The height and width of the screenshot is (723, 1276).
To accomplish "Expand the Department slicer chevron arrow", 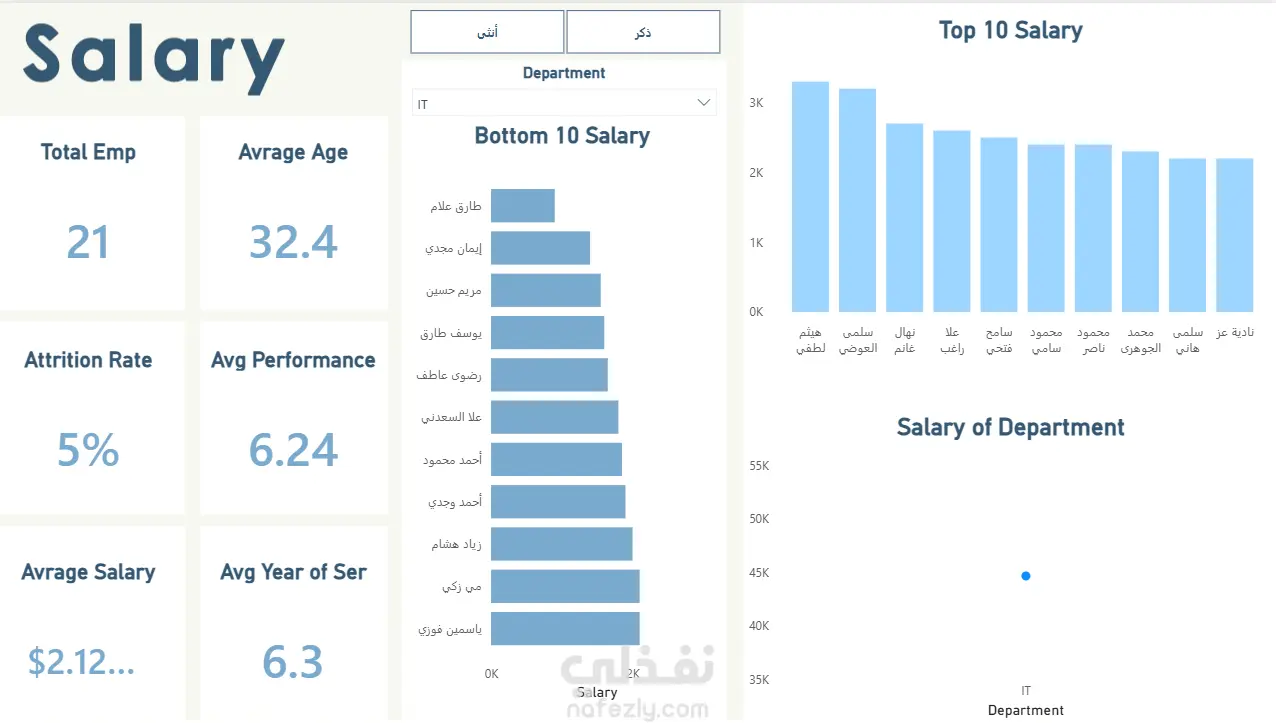I will (x=704, y=102).
